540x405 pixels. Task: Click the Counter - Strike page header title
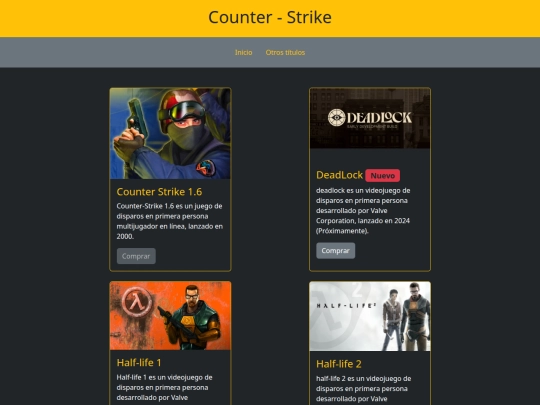coord(270,17)
